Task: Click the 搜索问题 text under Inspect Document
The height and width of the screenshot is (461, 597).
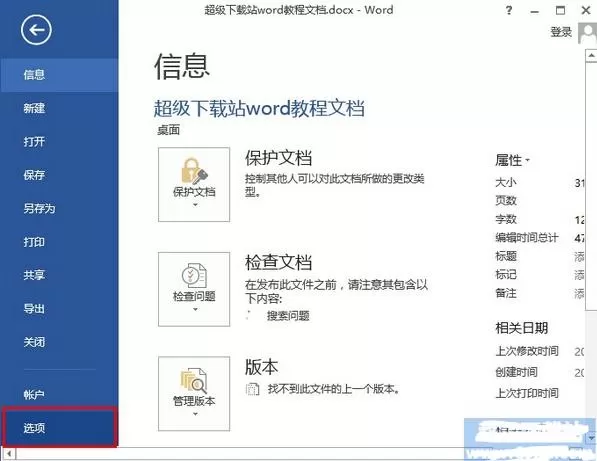Action: tap(288, 316)
